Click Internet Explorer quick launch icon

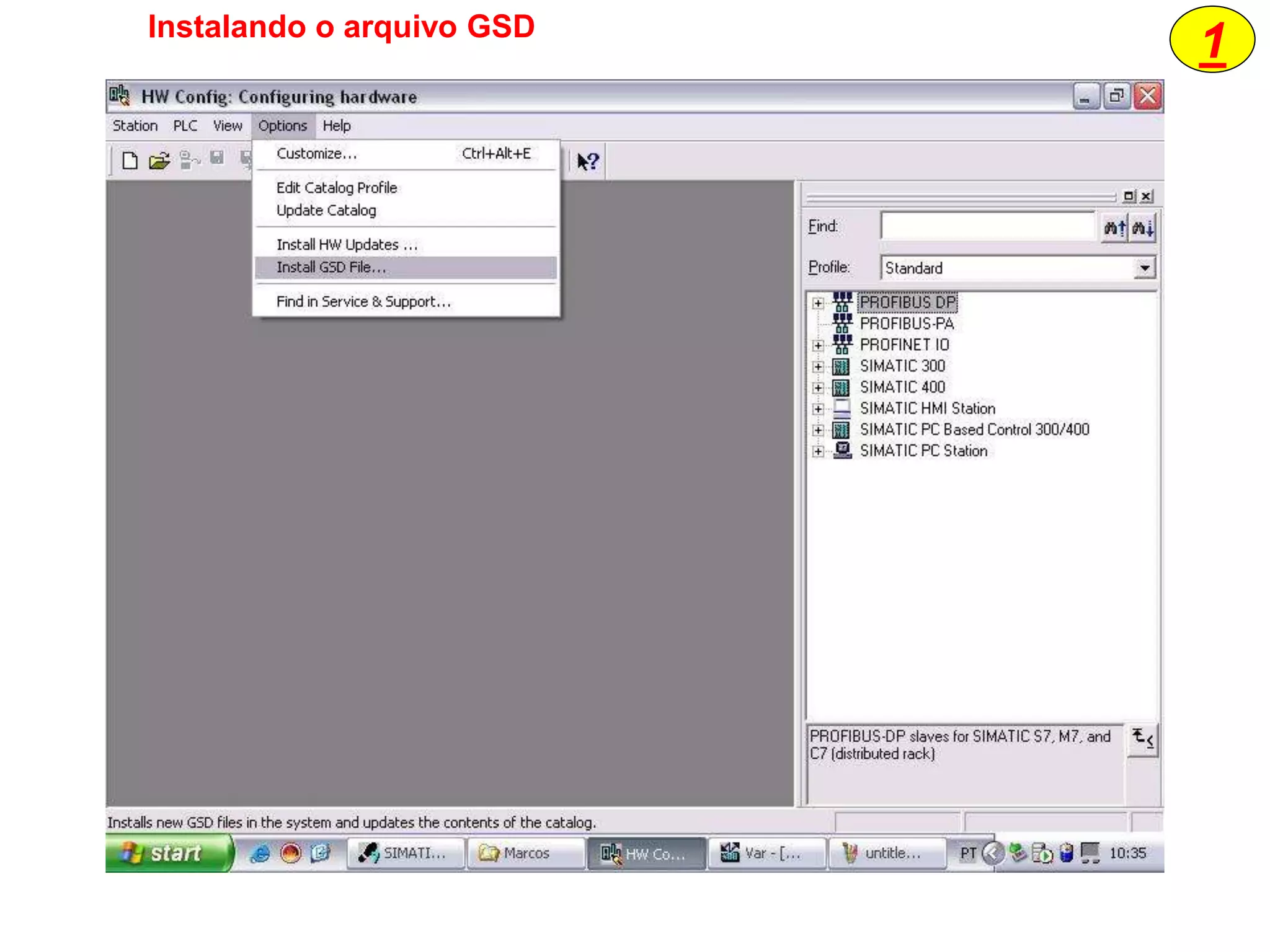coord(260,853)
